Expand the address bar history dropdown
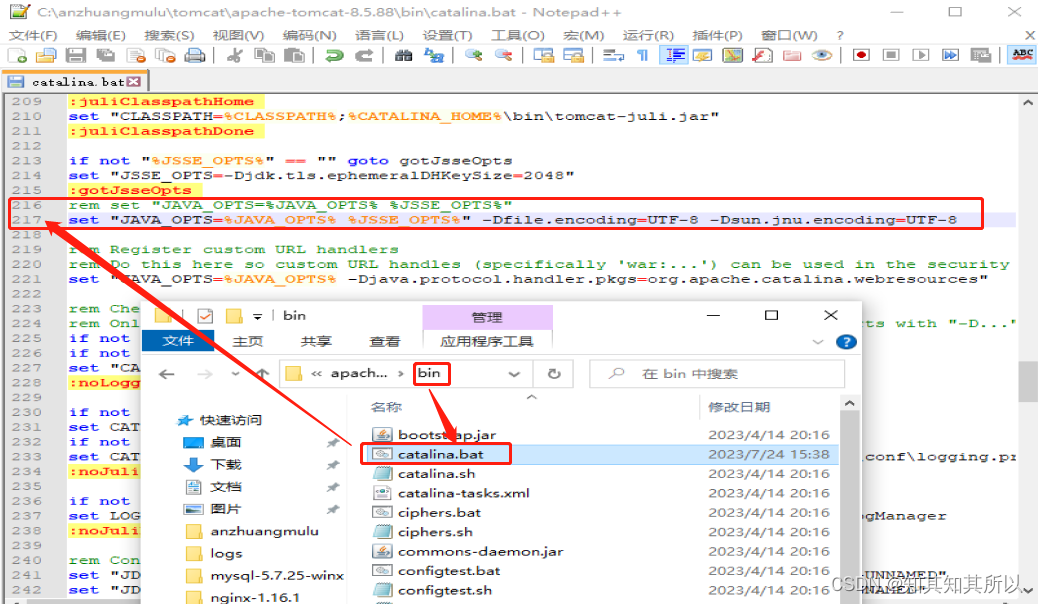This screenshot has height=604, width=1038. [514, 374]
